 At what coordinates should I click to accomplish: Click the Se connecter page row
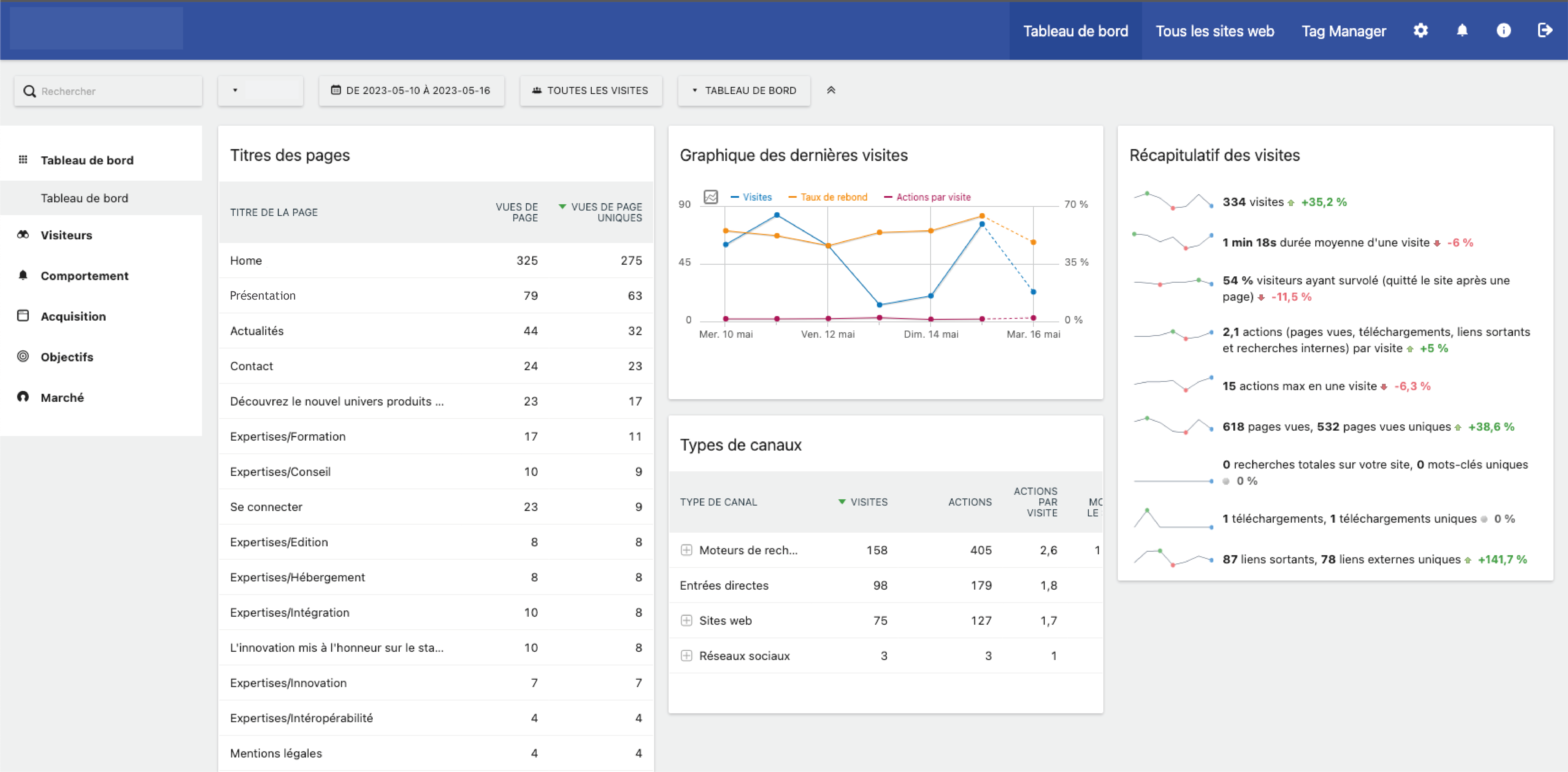(x=436, y=507)
